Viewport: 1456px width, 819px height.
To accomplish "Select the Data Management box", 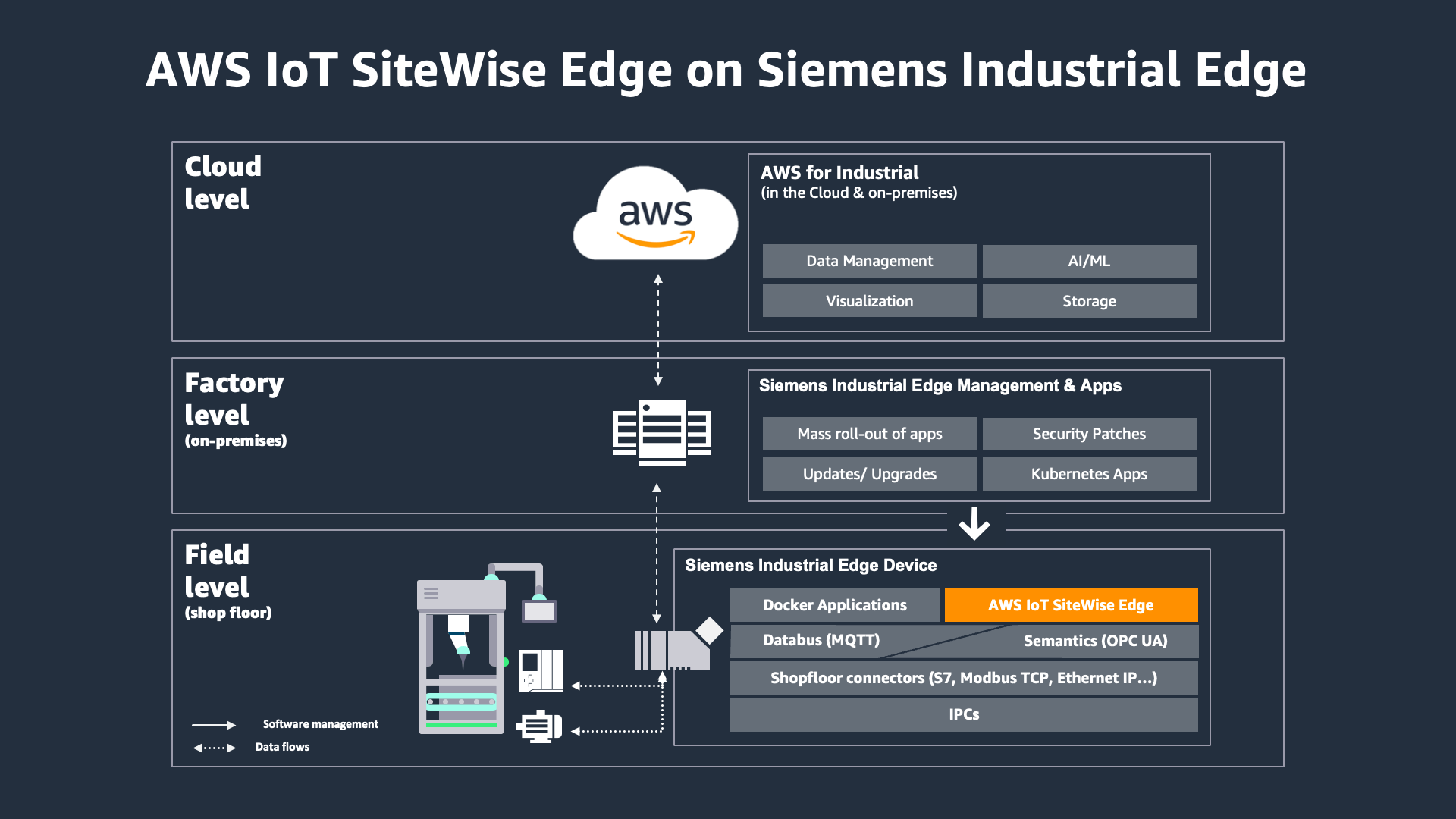I will 869,261.
